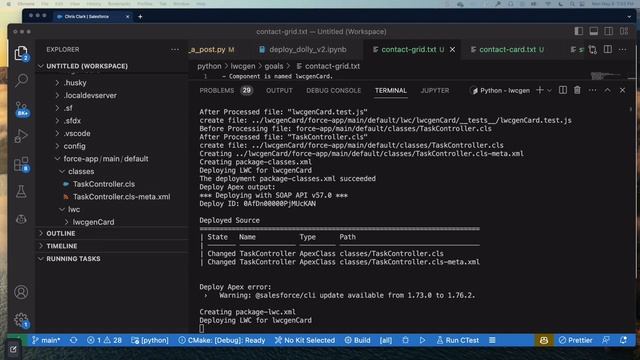Split the terminal panel
The height and width of the screenshot is (360, 640).
coord(562,90)
